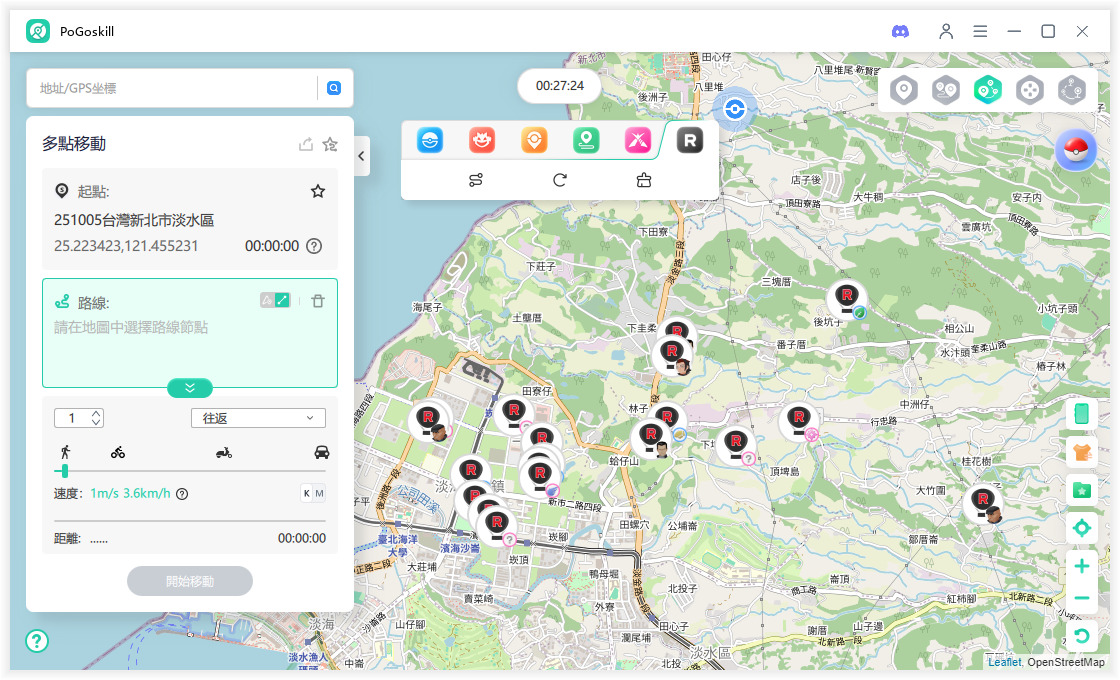Toggle the route line mode switch
This screenshot has width=1120, height=680.
[275, 300]
